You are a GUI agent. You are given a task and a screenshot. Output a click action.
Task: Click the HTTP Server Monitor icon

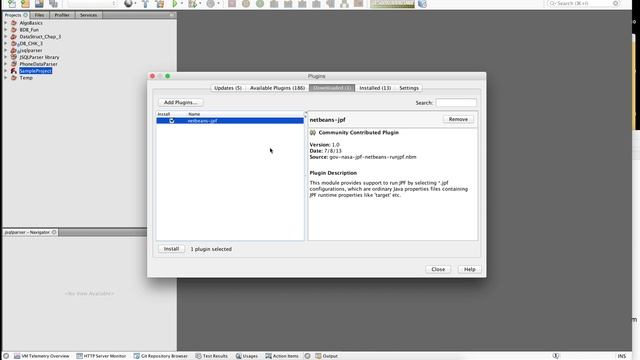click(x=79, y=356)
